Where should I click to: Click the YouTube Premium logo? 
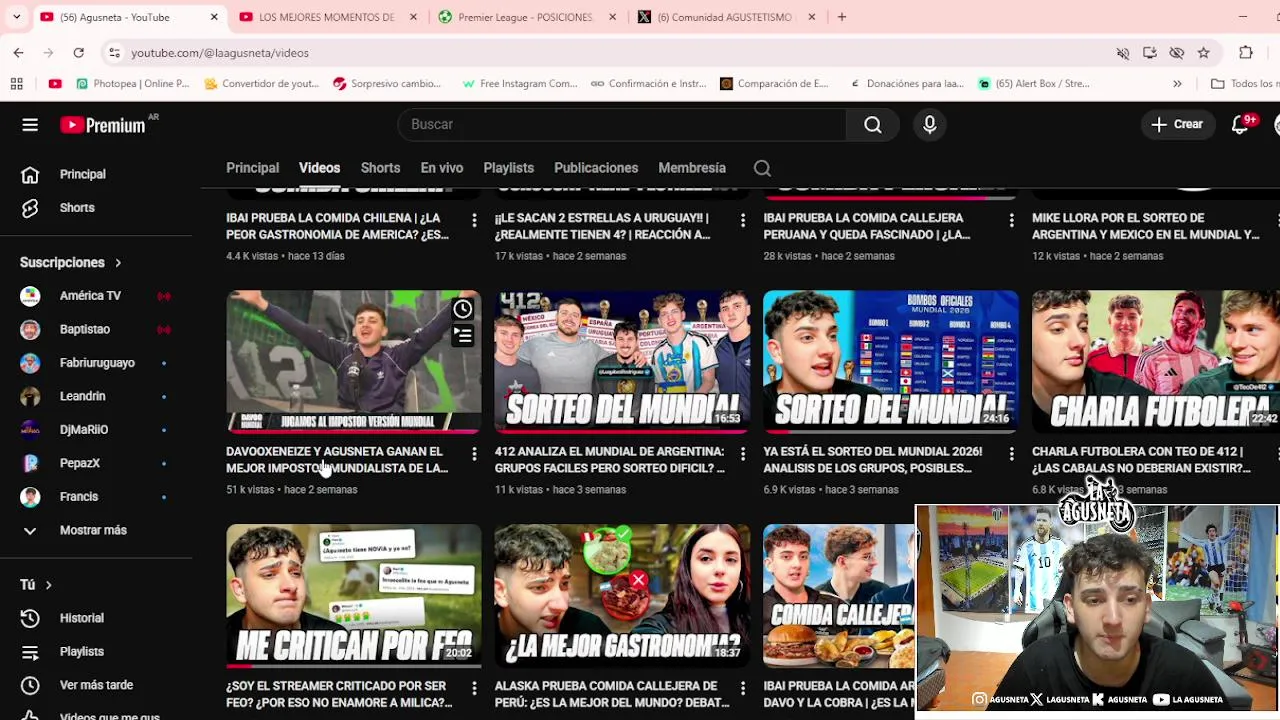pos(102,125)
